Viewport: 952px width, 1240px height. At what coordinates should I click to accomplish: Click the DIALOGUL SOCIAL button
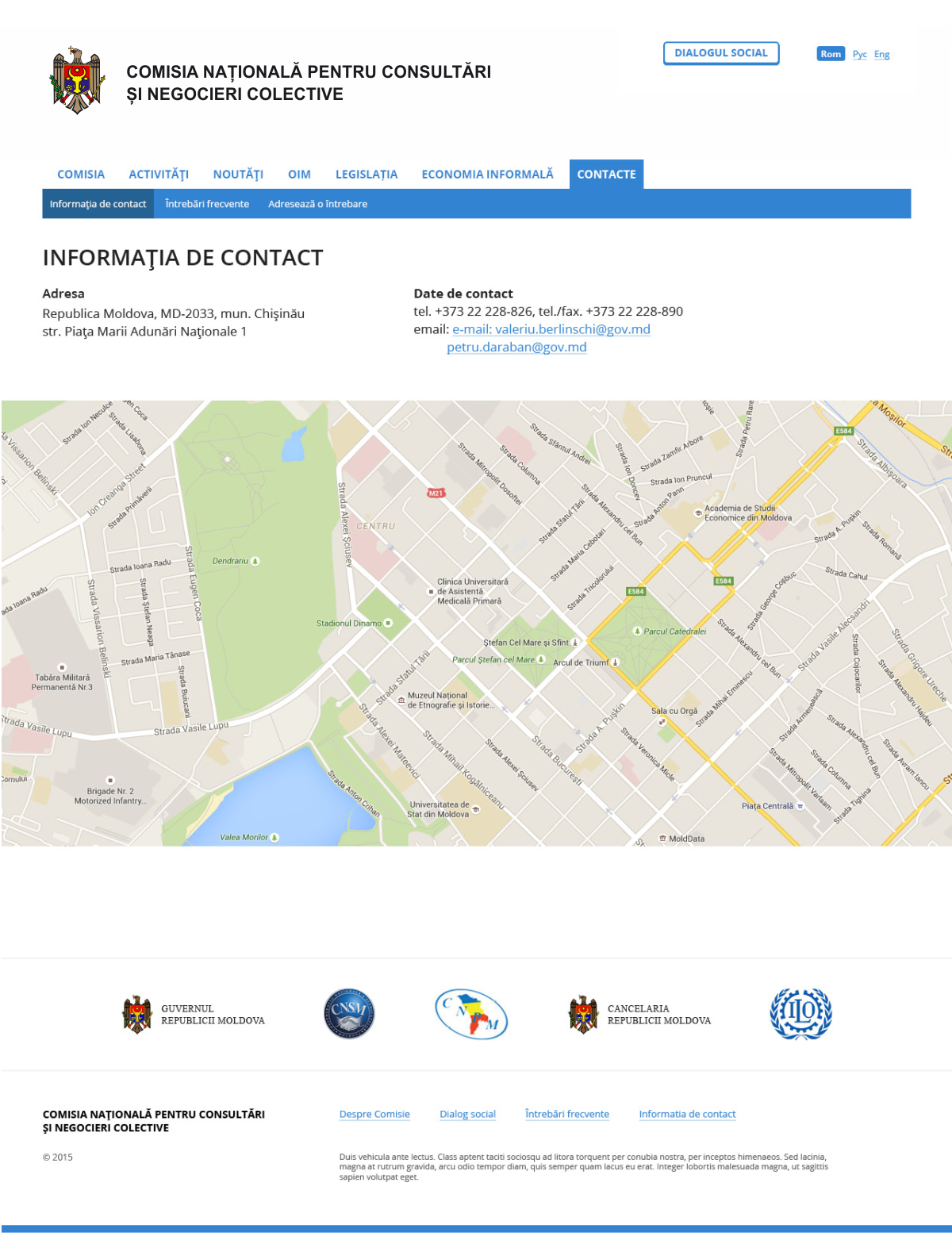coord(721,53)
